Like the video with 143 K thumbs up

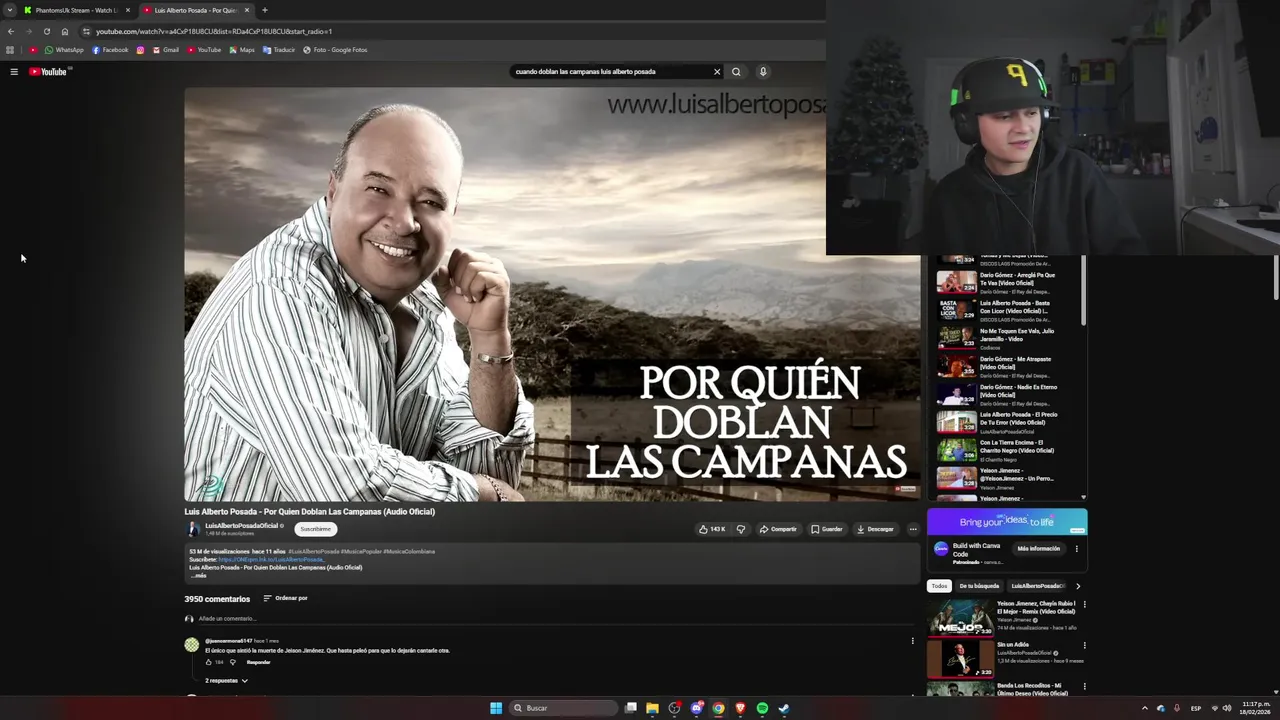point(712,529)
